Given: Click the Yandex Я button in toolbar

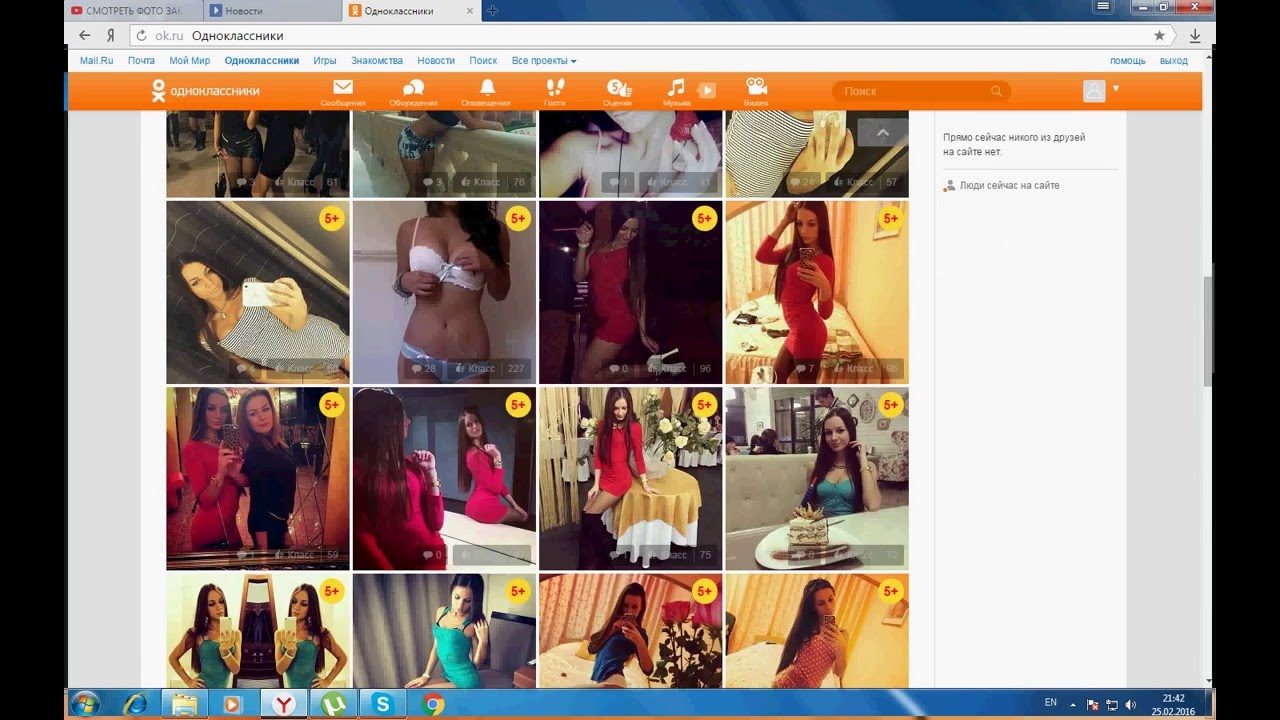Looking at the screenshot, I should click(111, 35).
